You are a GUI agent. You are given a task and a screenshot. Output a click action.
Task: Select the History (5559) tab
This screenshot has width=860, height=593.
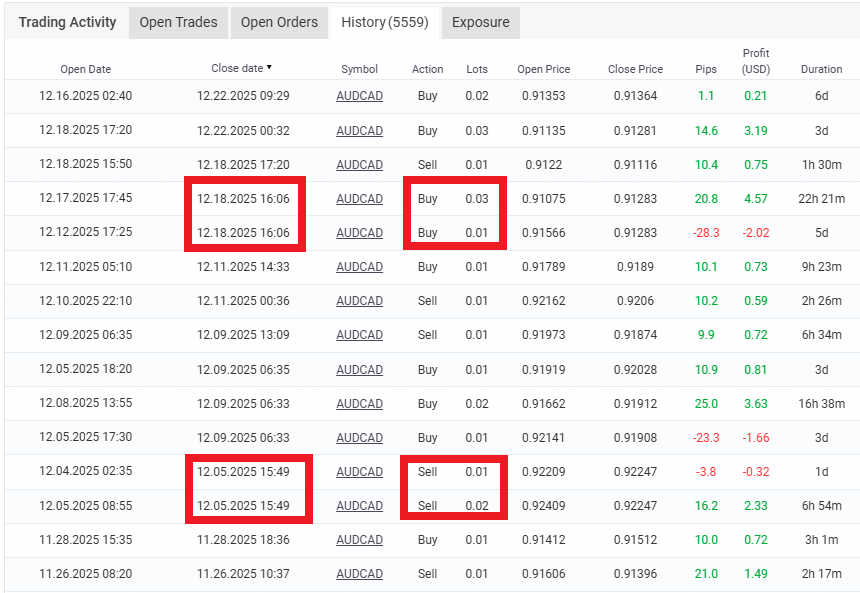pyautogui.click(x=385, y=21)
